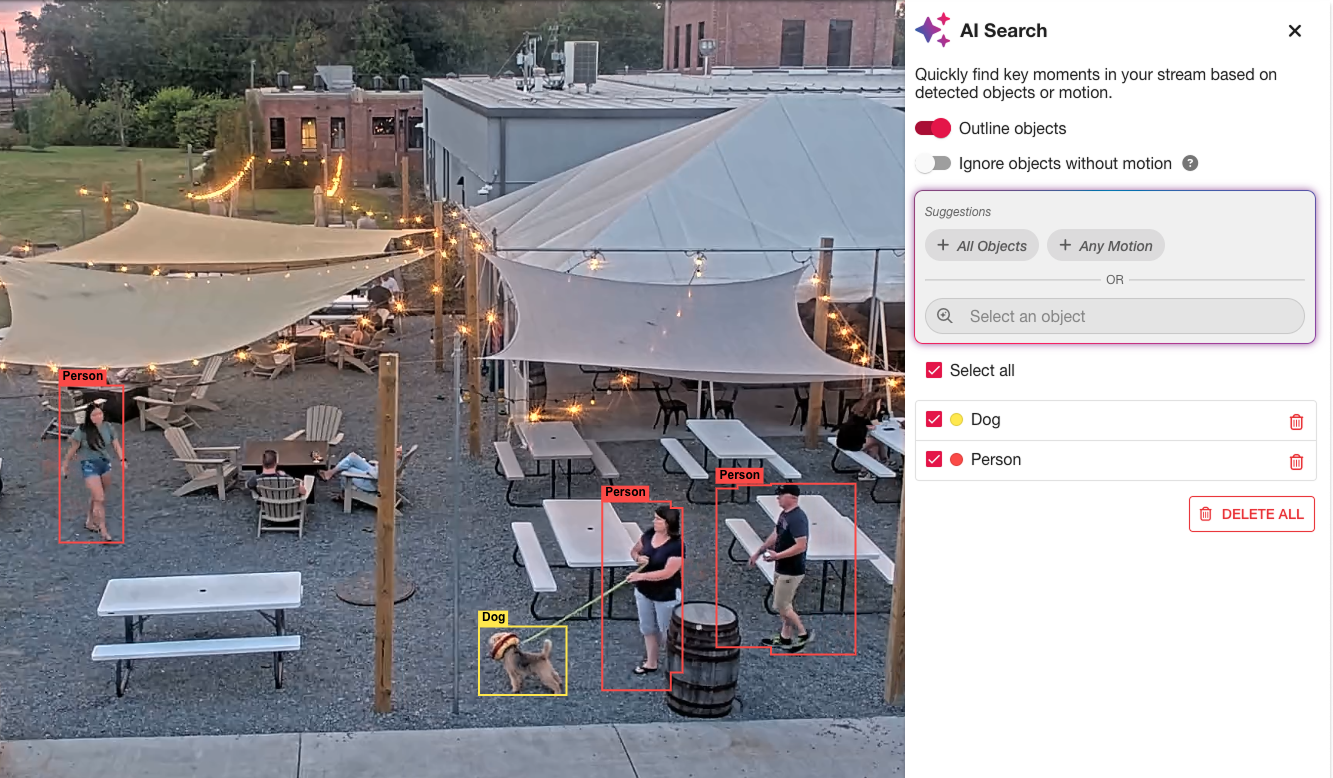1333x778 pixels.
Task: Uncheck the Dog checkbox
Action: (x=934, y=419)
